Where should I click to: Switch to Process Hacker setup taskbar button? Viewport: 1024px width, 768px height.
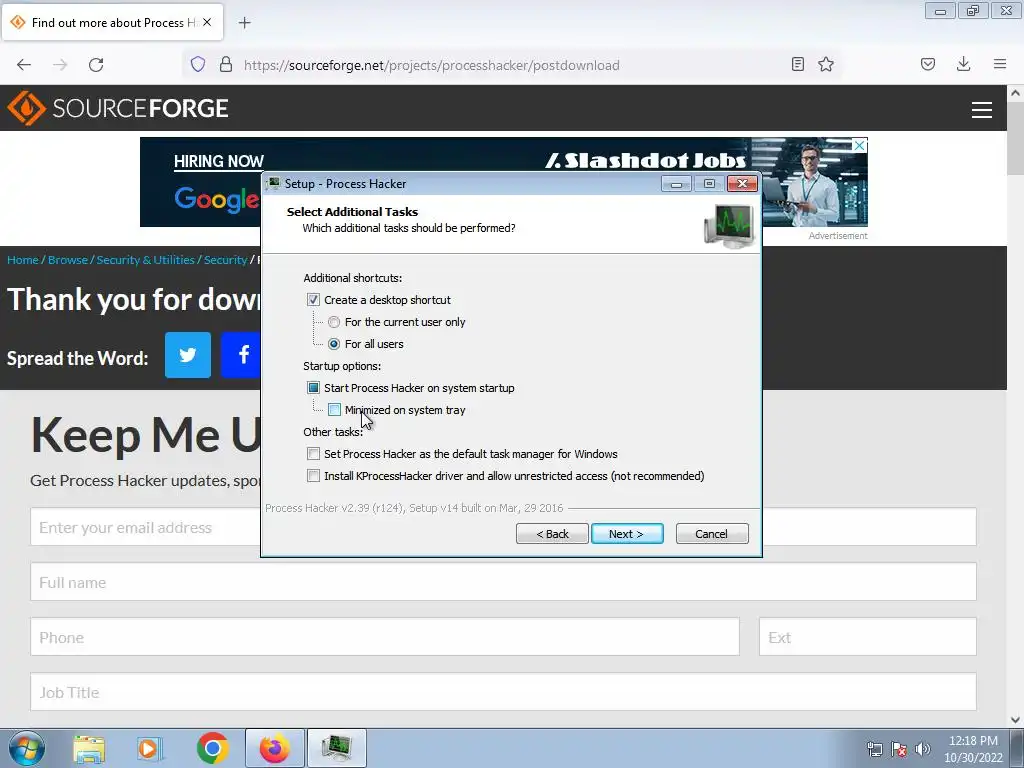point(337,748)
